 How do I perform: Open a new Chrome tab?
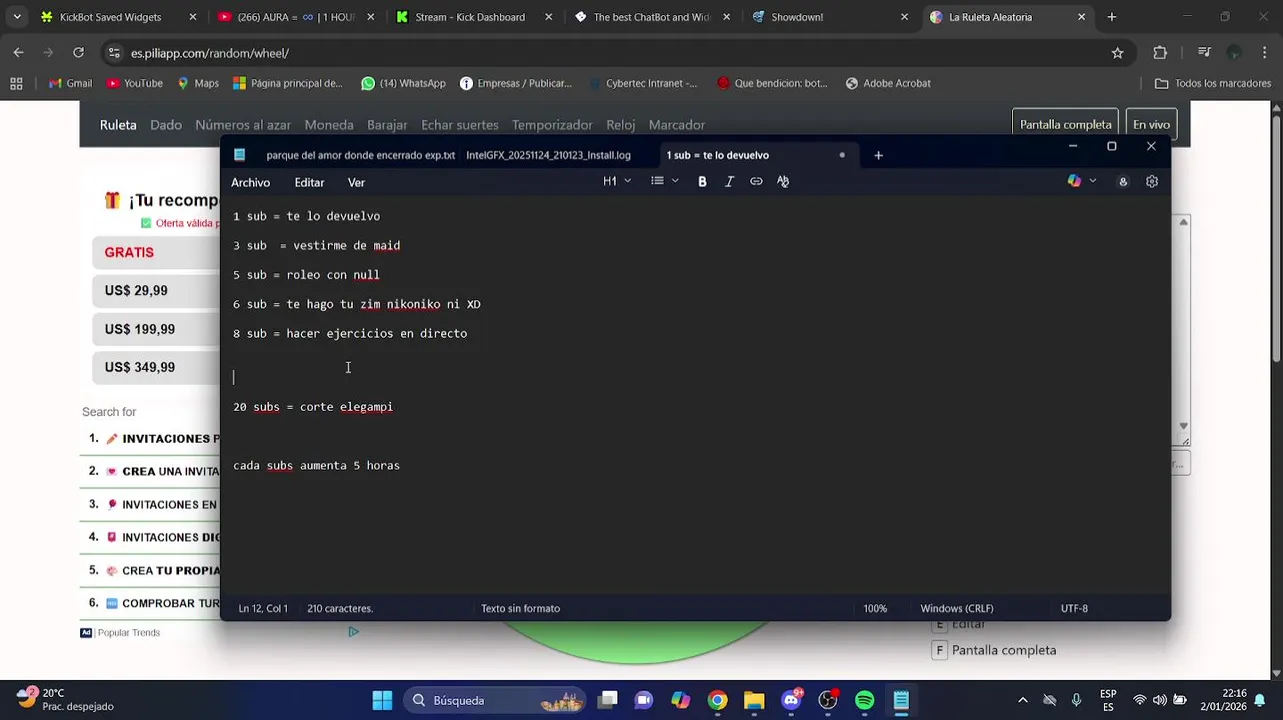pos(1111,17)
